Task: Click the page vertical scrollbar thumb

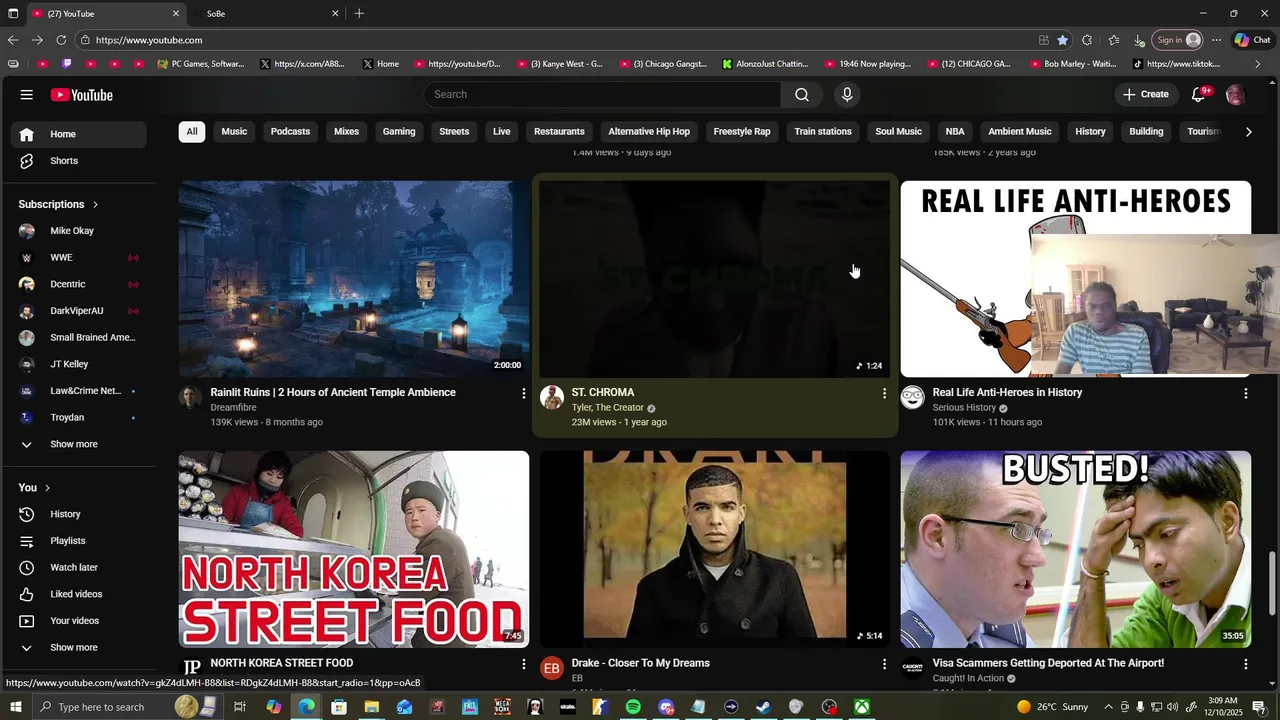Action: coord(1272,585)
